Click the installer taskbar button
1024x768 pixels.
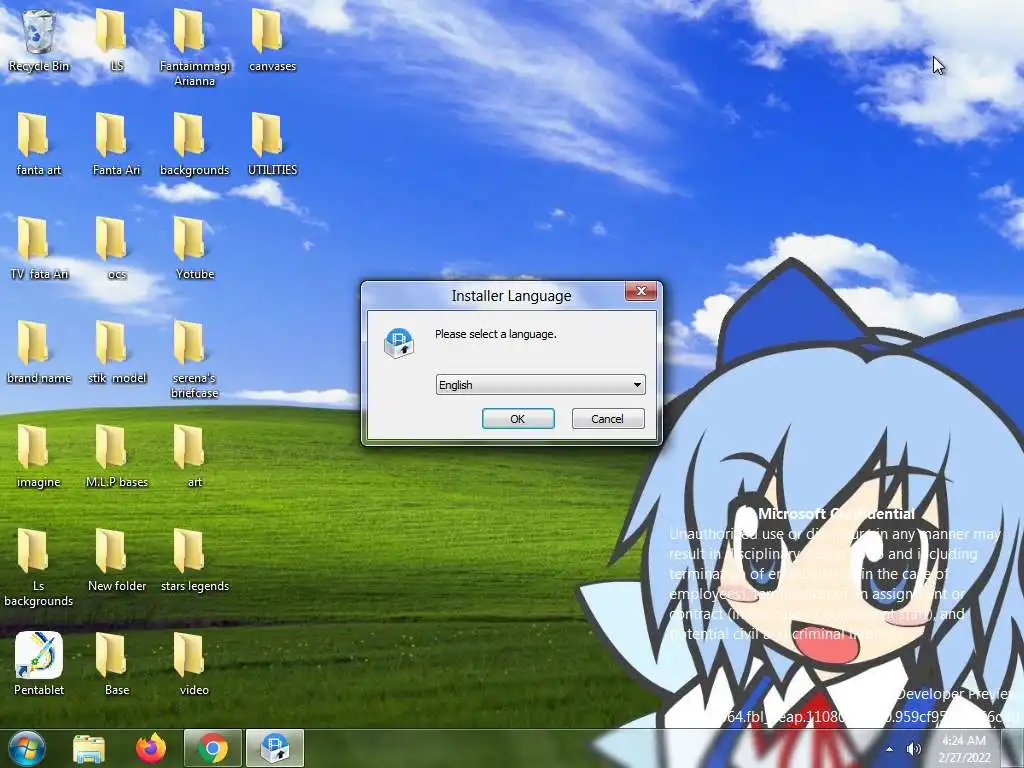click(x=275, y=748)
